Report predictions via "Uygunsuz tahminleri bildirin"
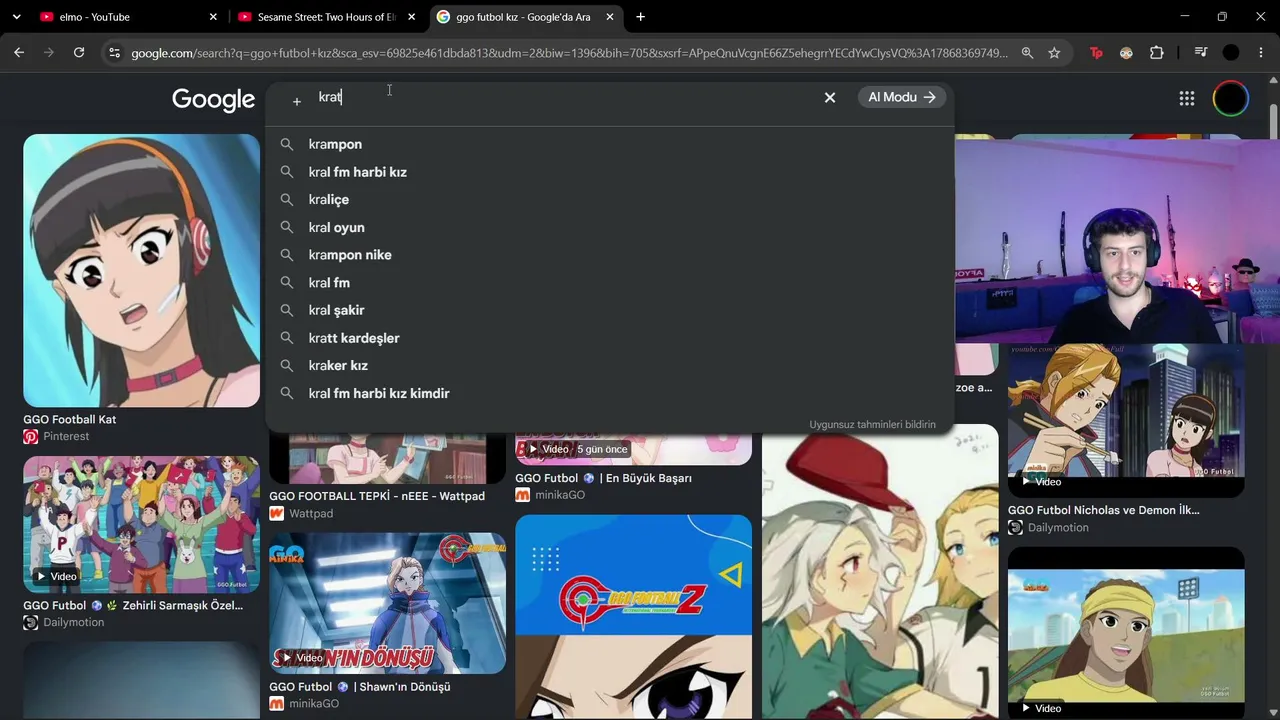 [873, 425]
